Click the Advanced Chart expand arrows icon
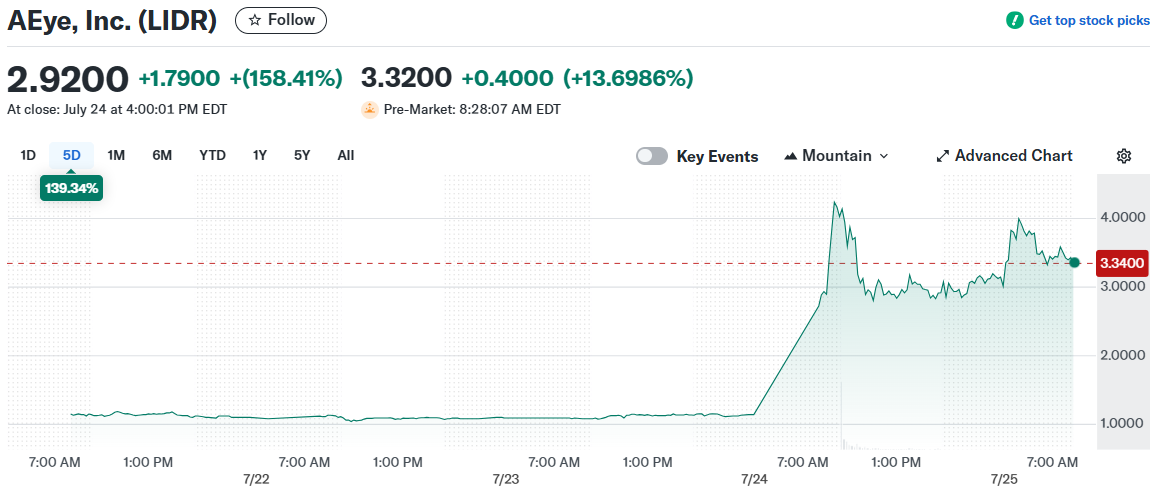 coord(942,156)
